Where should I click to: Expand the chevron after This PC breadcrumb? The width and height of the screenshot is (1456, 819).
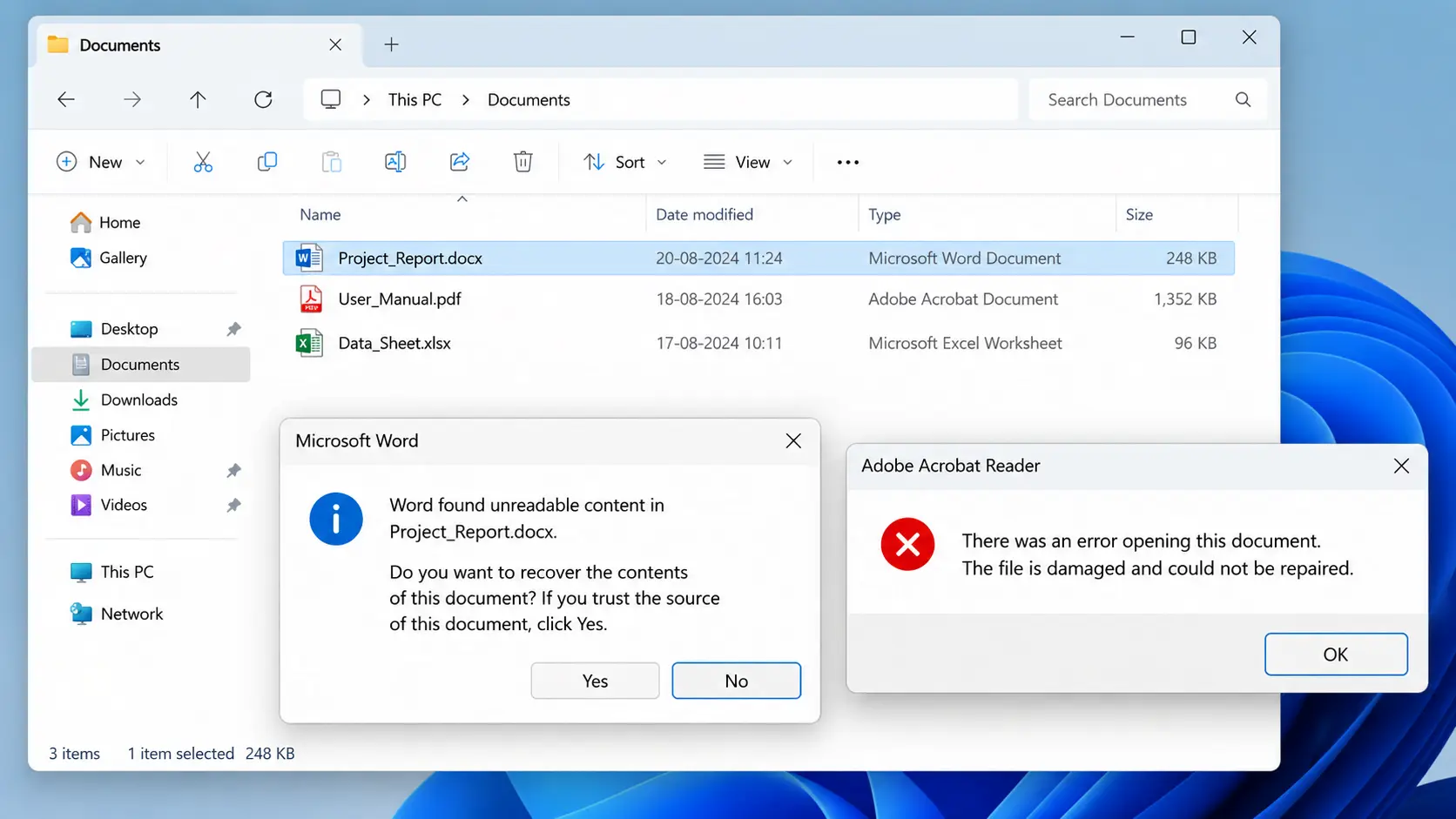466,100
